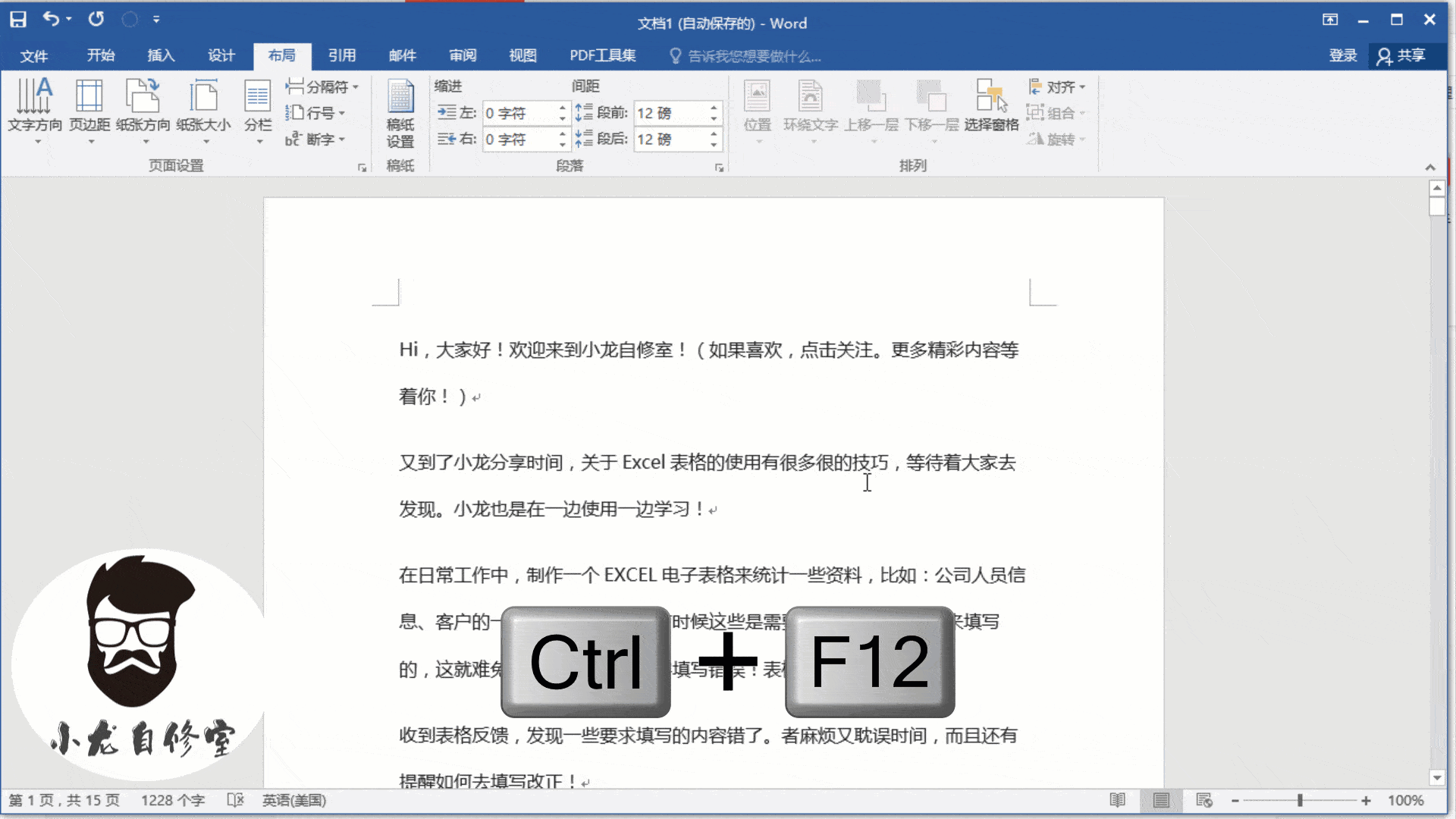Click the 段后 spacing after field
1456x819 pixels.
click(671, 139)
